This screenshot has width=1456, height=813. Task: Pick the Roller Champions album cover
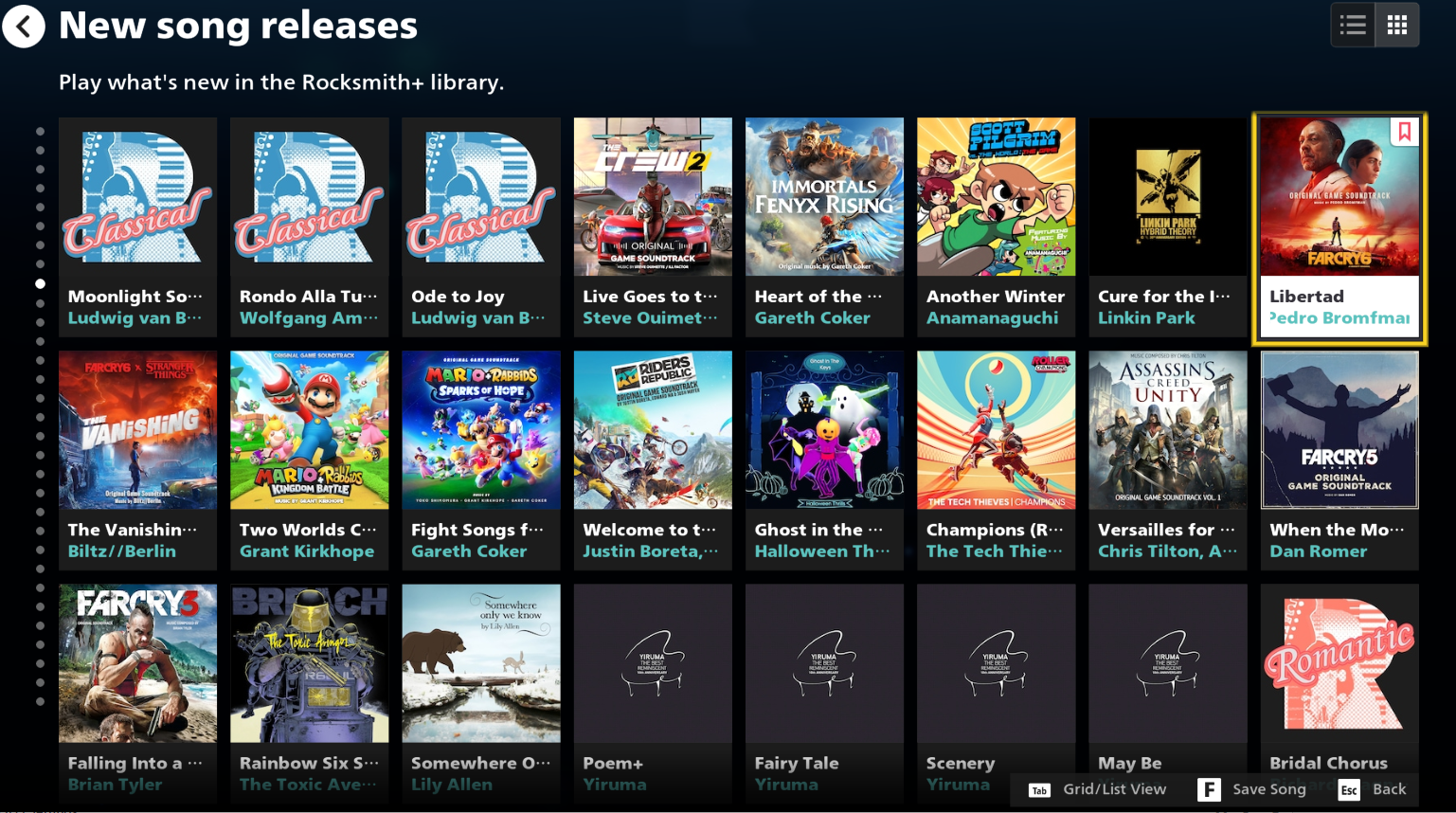click(997, 430)
